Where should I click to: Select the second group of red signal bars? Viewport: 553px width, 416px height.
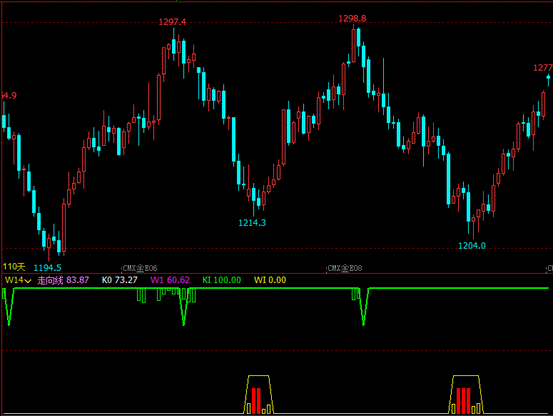[x=463, y=401]
